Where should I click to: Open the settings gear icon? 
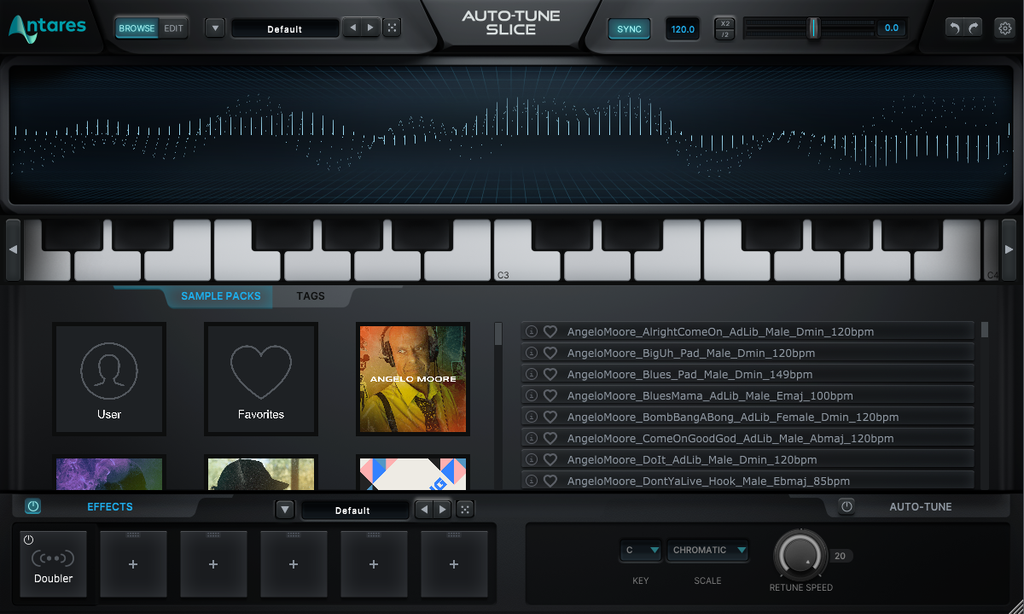[1004, 28]
